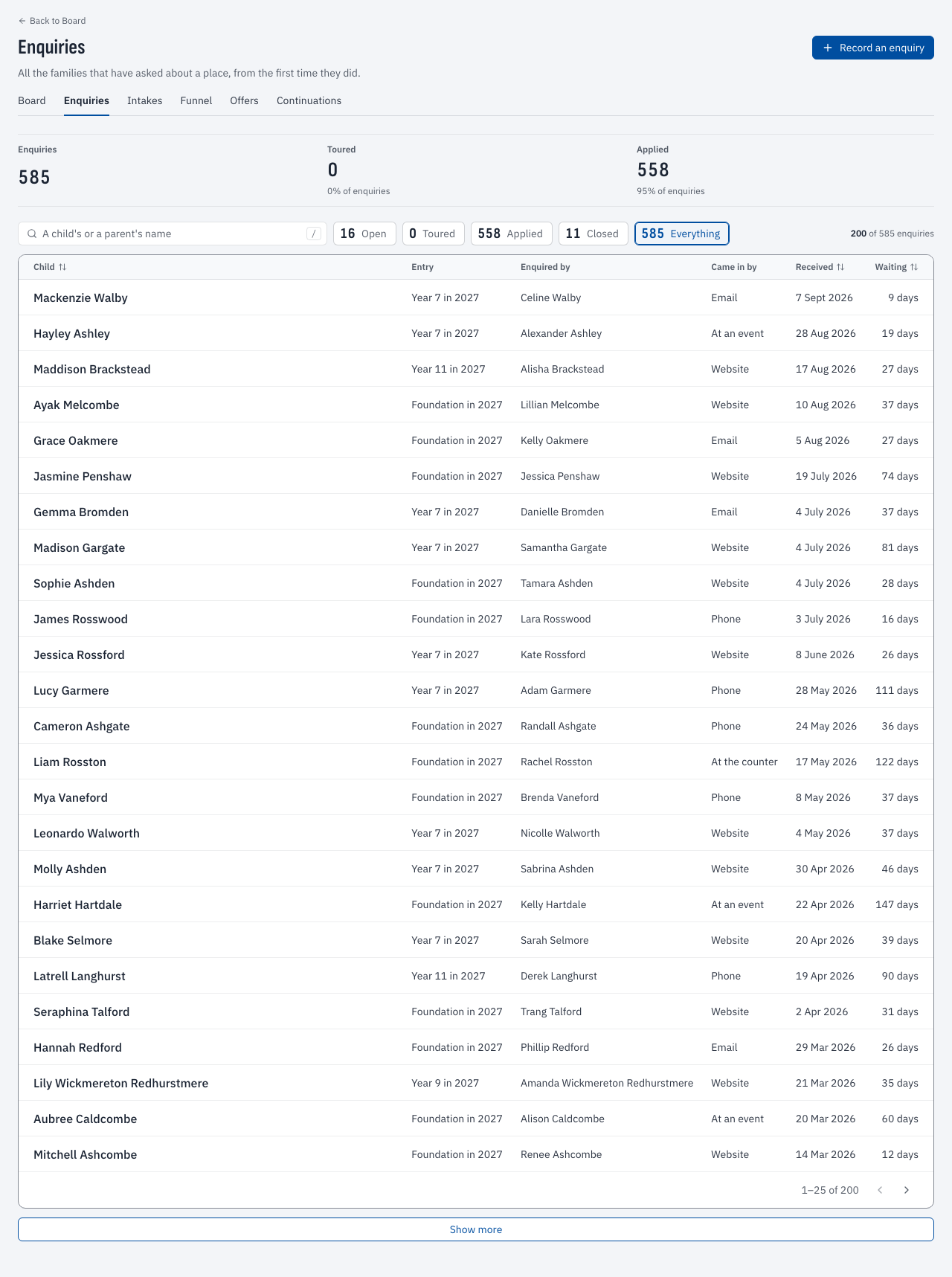The width and height of the screenshot is (952, 1277).
Task: Select the Enquiries tab
Action: pyautogui.click(x=86, y=100)
